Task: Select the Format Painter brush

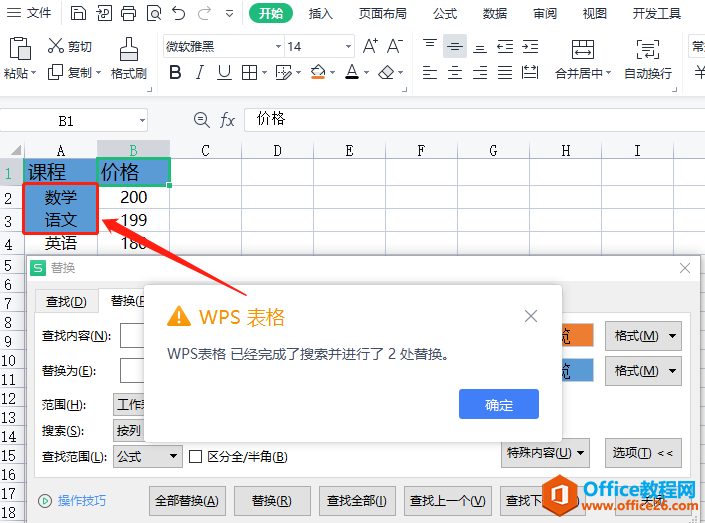Action: tap(129, 49)
